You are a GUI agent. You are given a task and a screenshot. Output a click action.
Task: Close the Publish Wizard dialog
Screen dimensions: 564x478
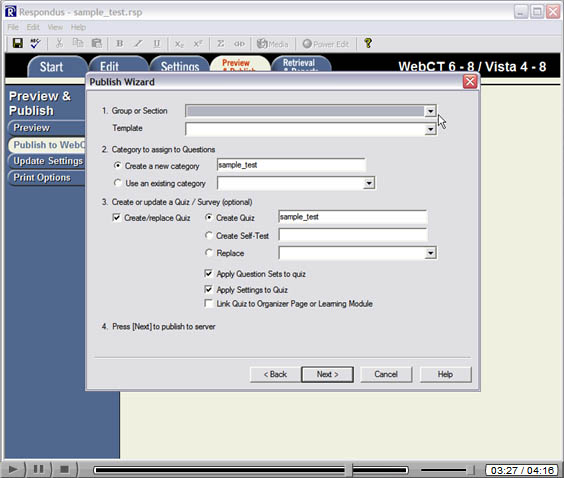coord(470,82)
